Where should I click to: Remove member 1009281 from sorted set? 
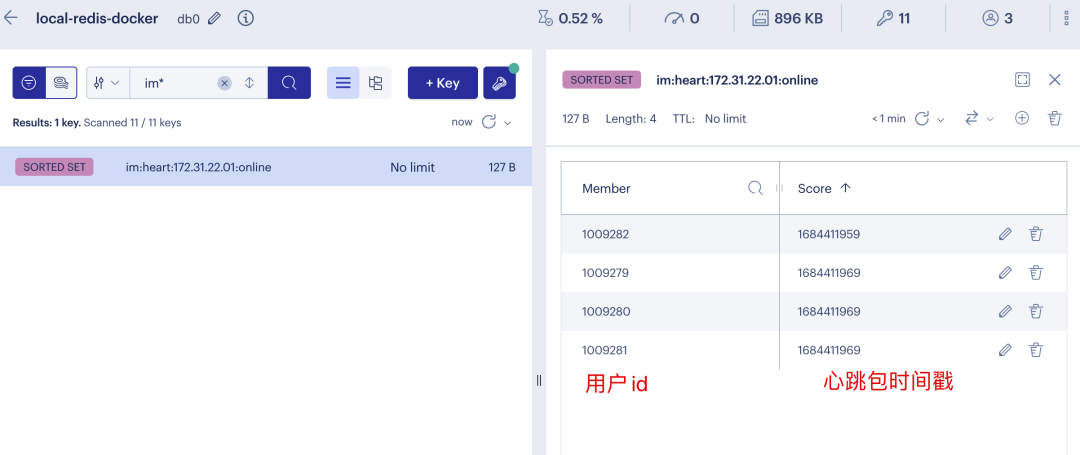tap(1036, 350)
